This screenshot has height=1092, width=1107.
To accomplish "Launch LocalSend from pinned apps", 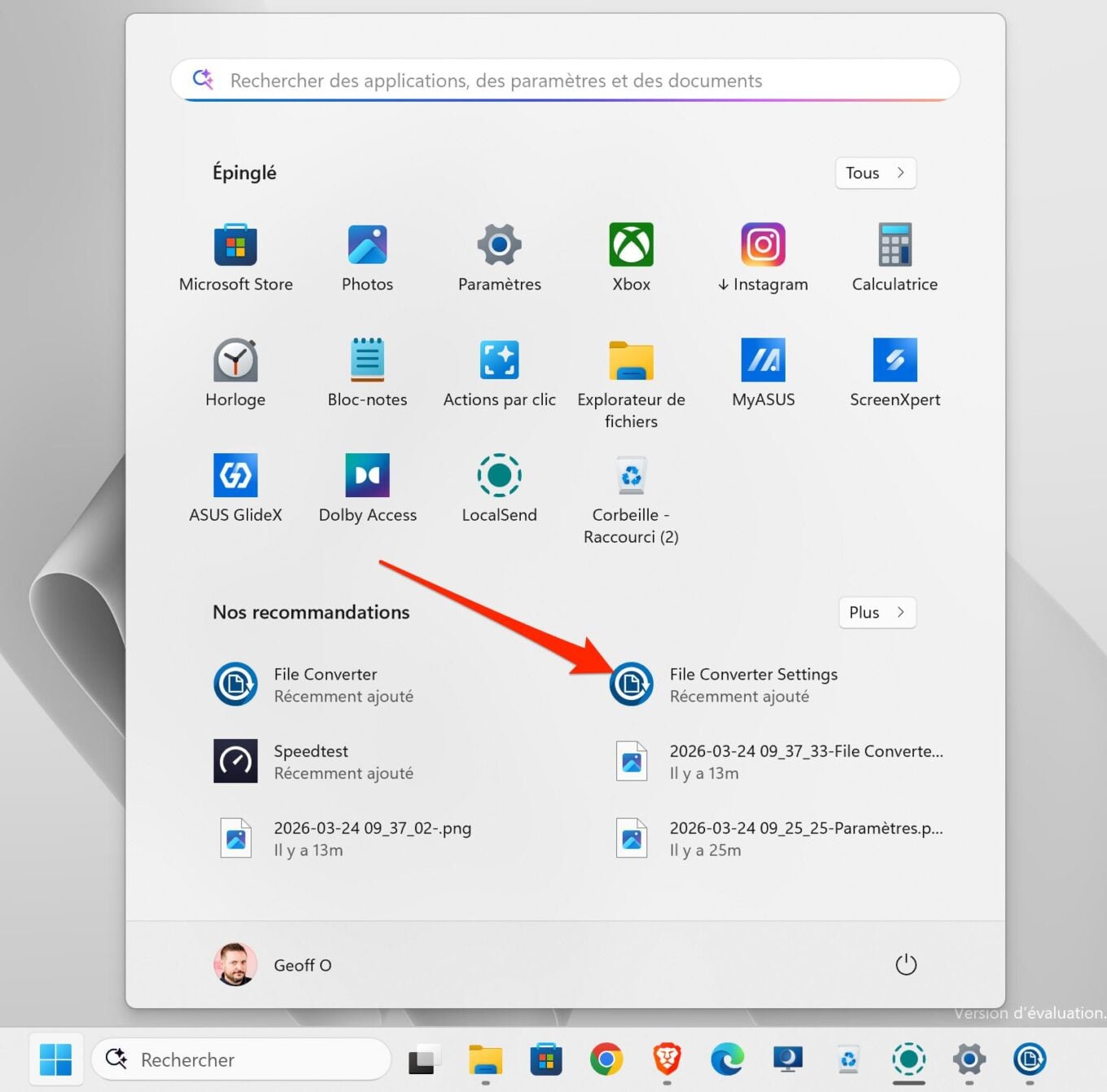I will [499, 488].
